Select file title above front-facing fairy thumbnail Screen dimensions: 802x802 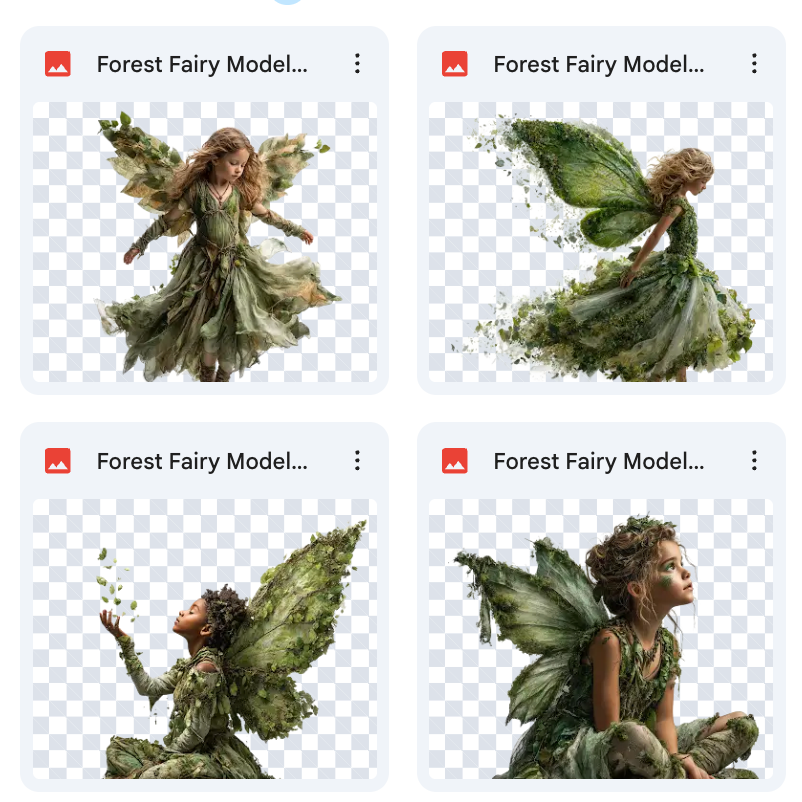(202, 65)
